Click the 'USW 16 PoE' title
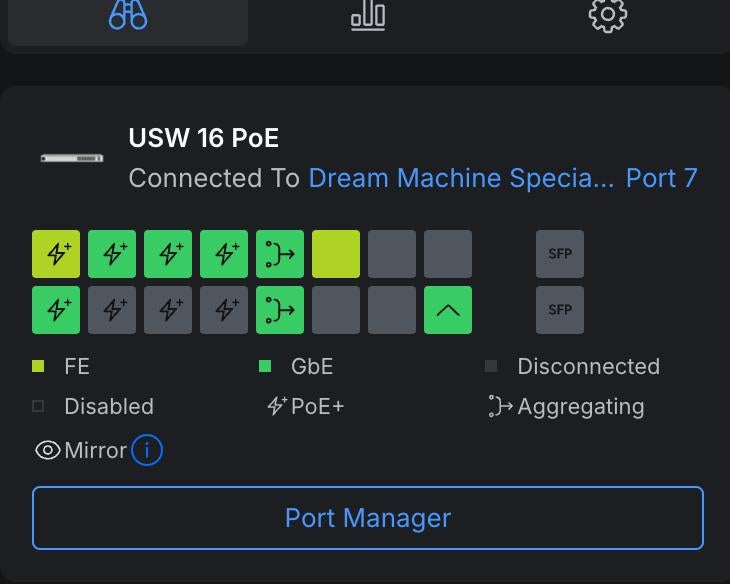Viewport: 730px width, 584px height. coord(203,138)
